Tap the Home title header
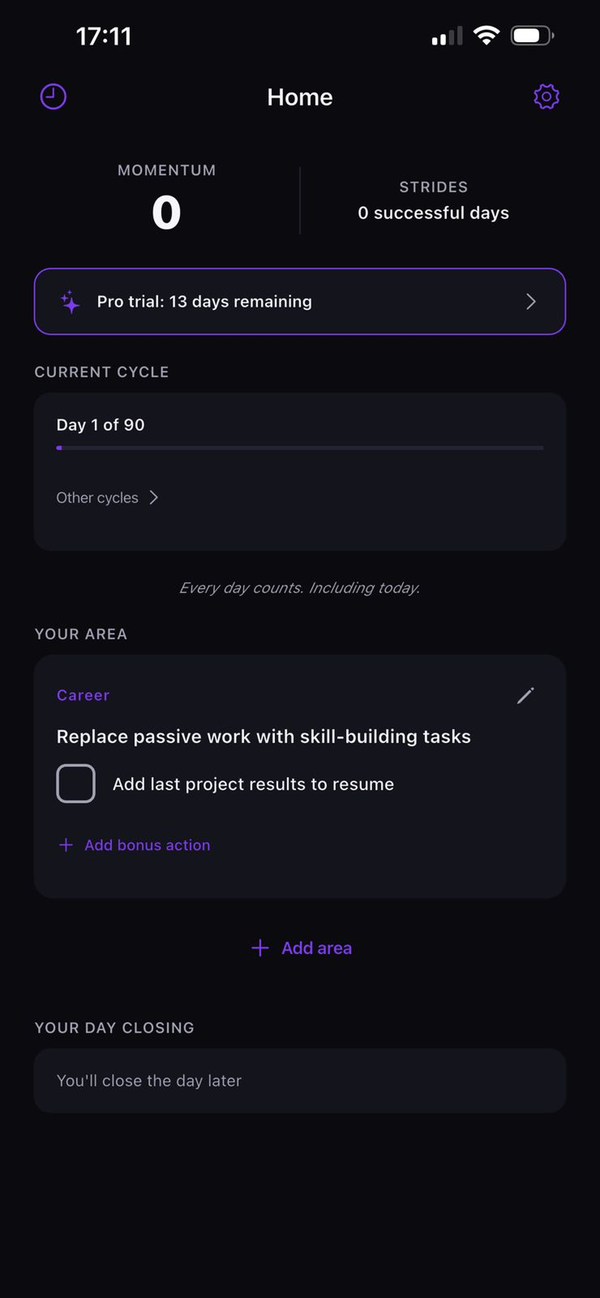The height and width of the screenshot is (1298, 600). coord(300,96)
